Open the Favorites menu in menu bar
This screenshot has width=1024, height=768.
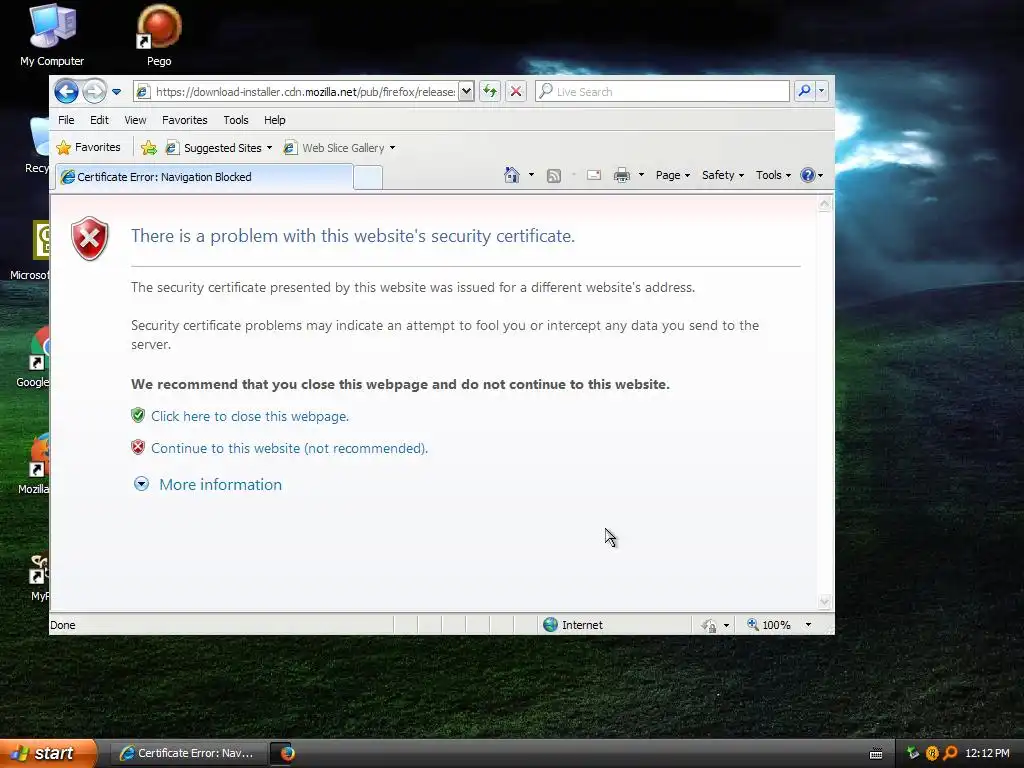pyautogui.click(x=185, y=120)
